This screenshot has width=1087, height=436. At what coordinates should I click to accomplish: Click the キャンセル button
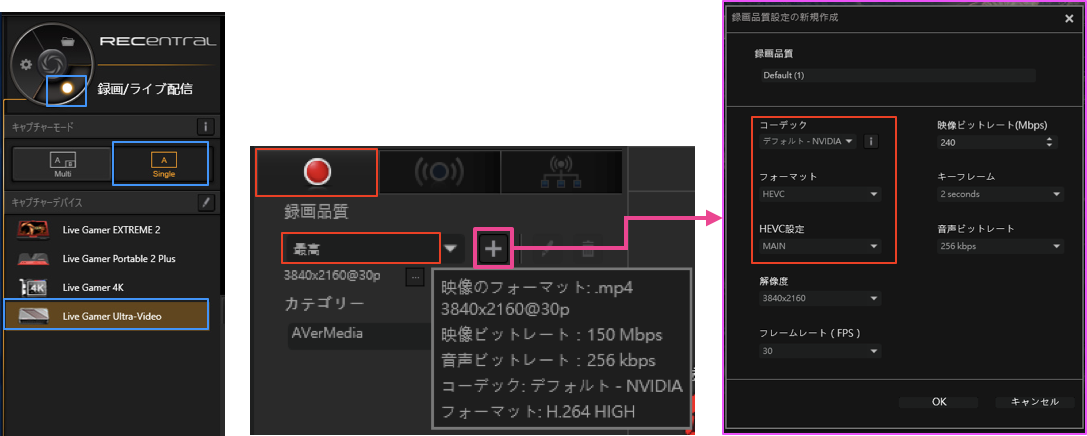click(1035, 402)
